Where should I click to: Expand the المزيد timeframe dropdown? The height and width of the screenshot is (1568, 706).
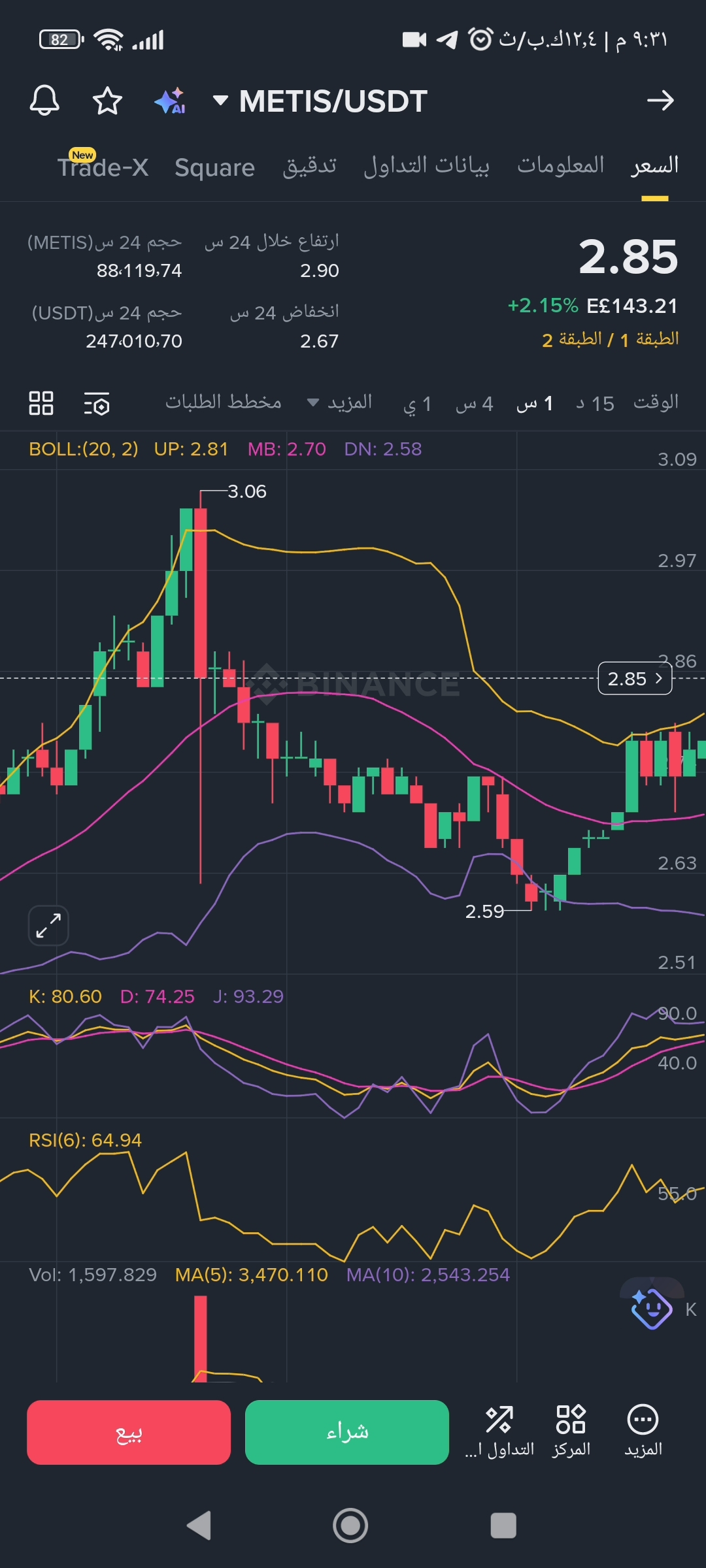340,402
